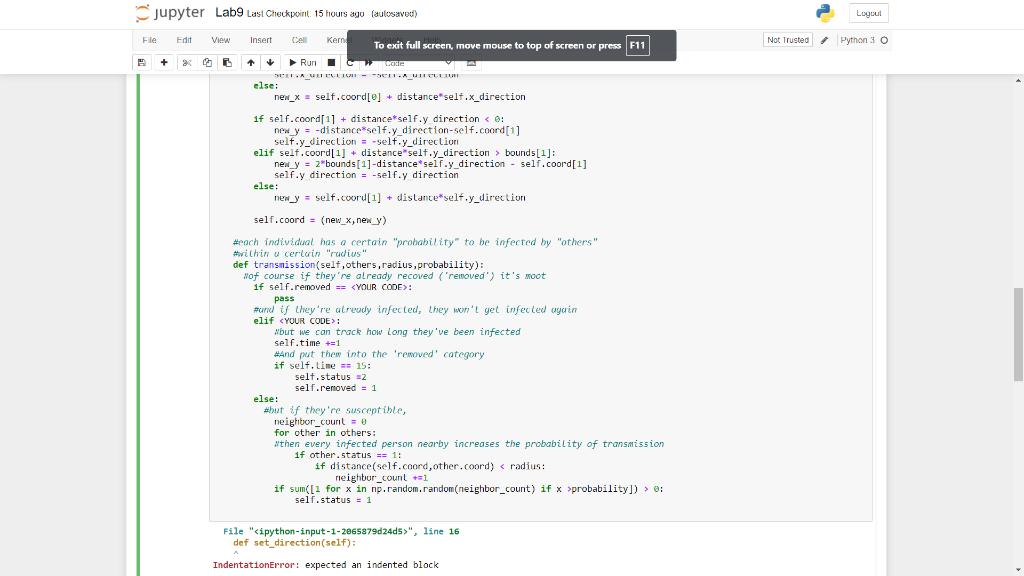Restart kernel and run all cells
The width and height of the screenshot is (1024, 576).
[x=366, y=62]
